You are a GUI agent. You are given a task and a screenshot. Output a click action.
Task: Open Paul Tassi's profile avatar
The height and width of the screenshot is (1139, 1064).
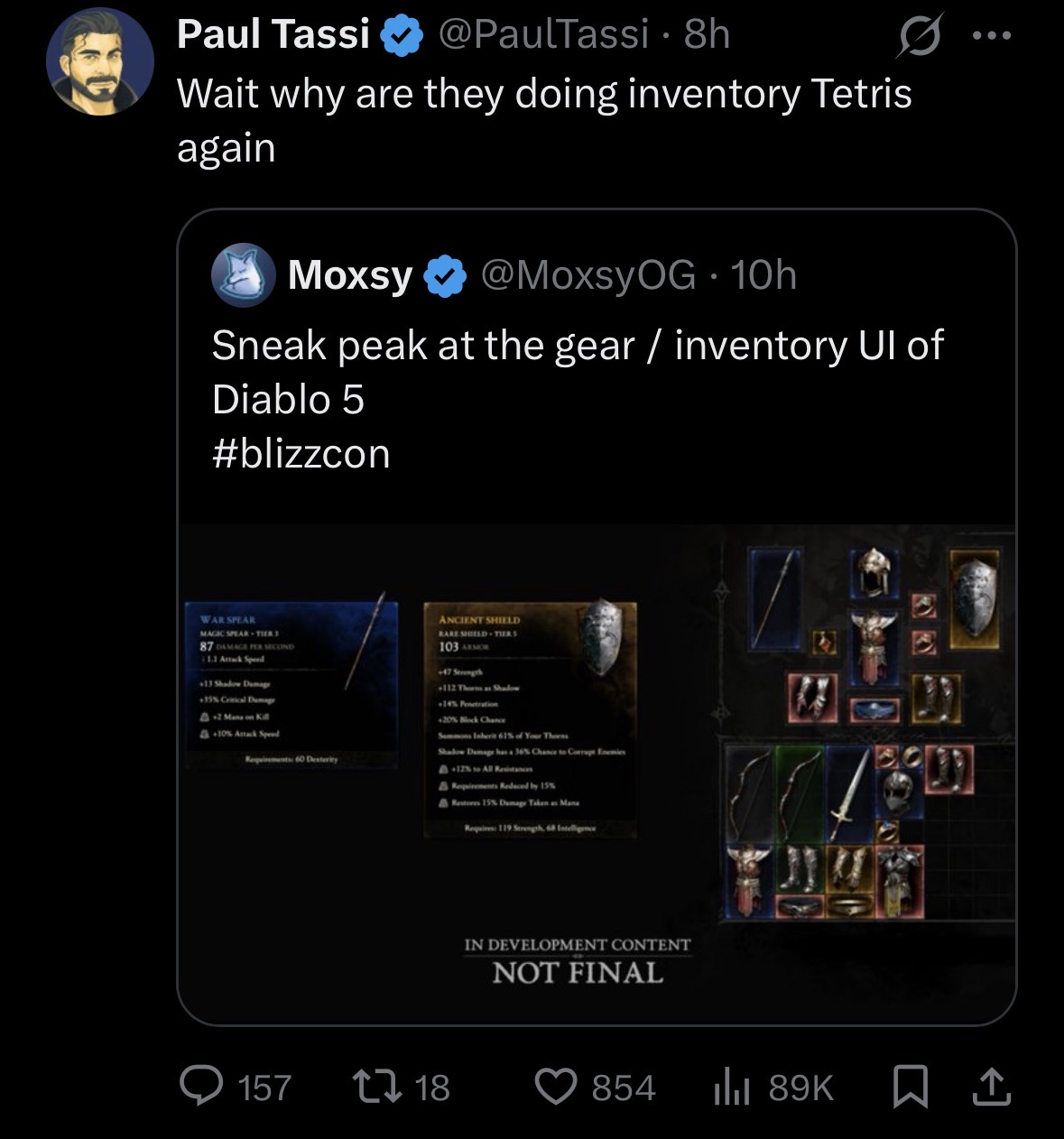click(100, 62)
